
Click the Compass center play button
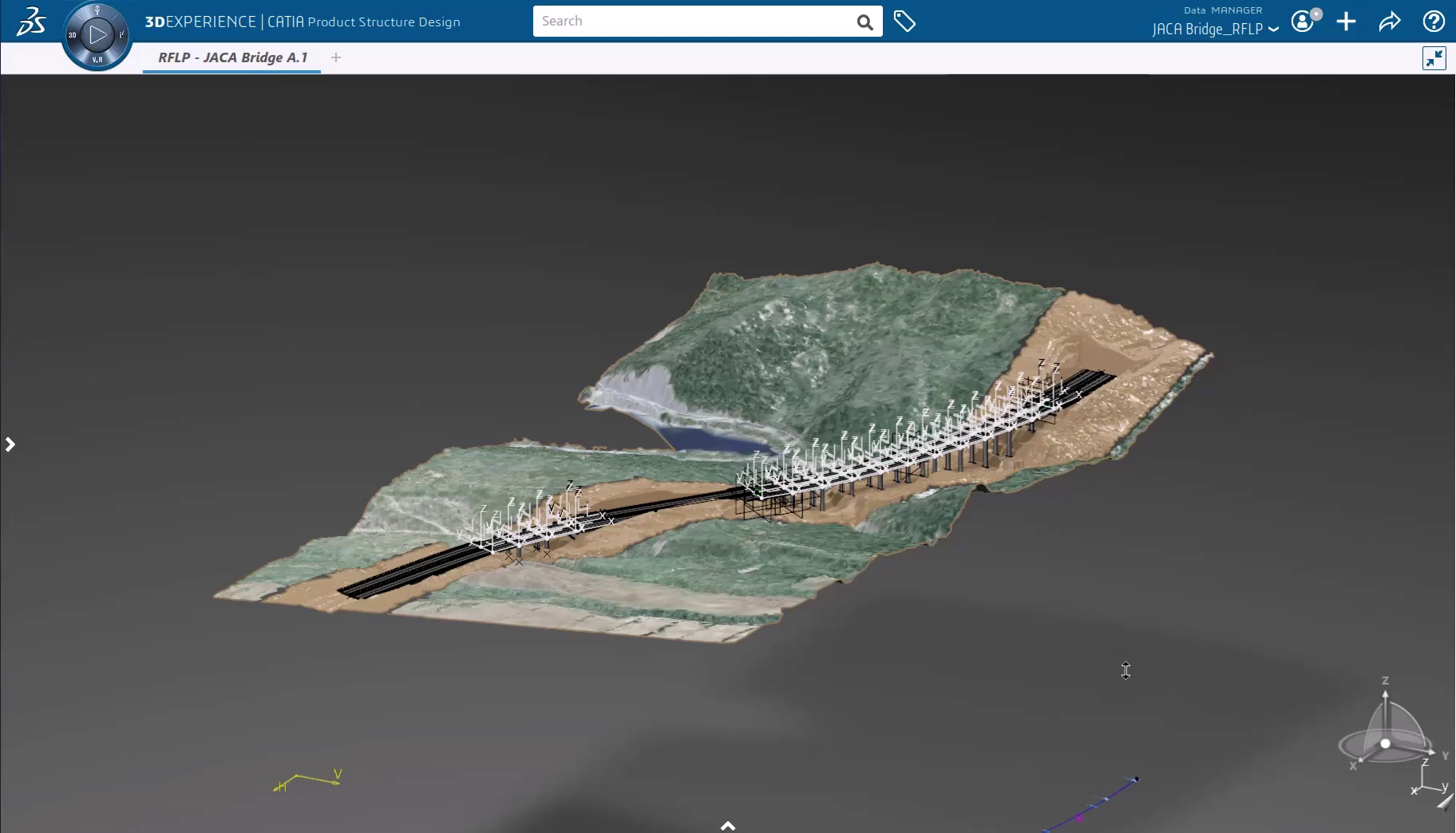tap(97, 34)
